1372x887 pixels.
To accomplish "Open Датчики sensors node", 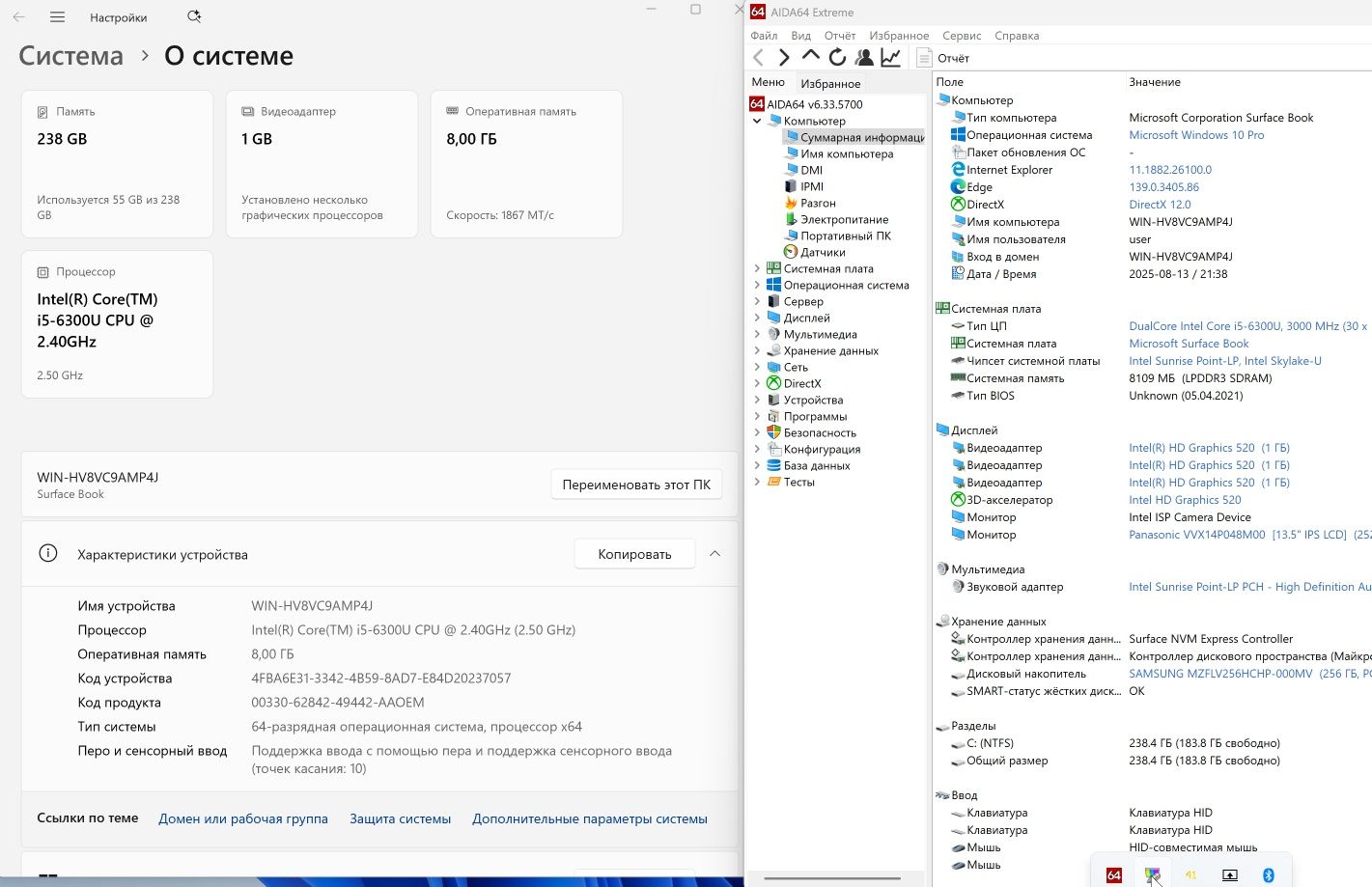I will pos(814,252).
